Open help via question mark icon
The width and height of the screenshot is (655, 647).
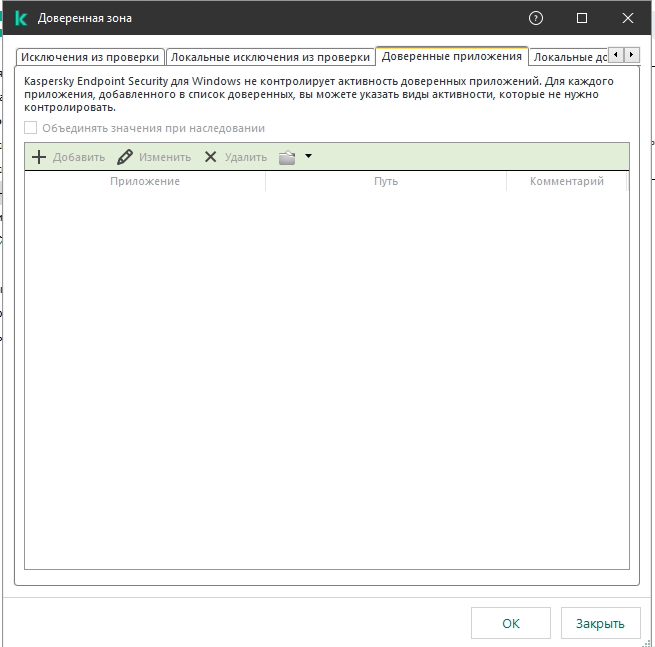click(536, 18)
